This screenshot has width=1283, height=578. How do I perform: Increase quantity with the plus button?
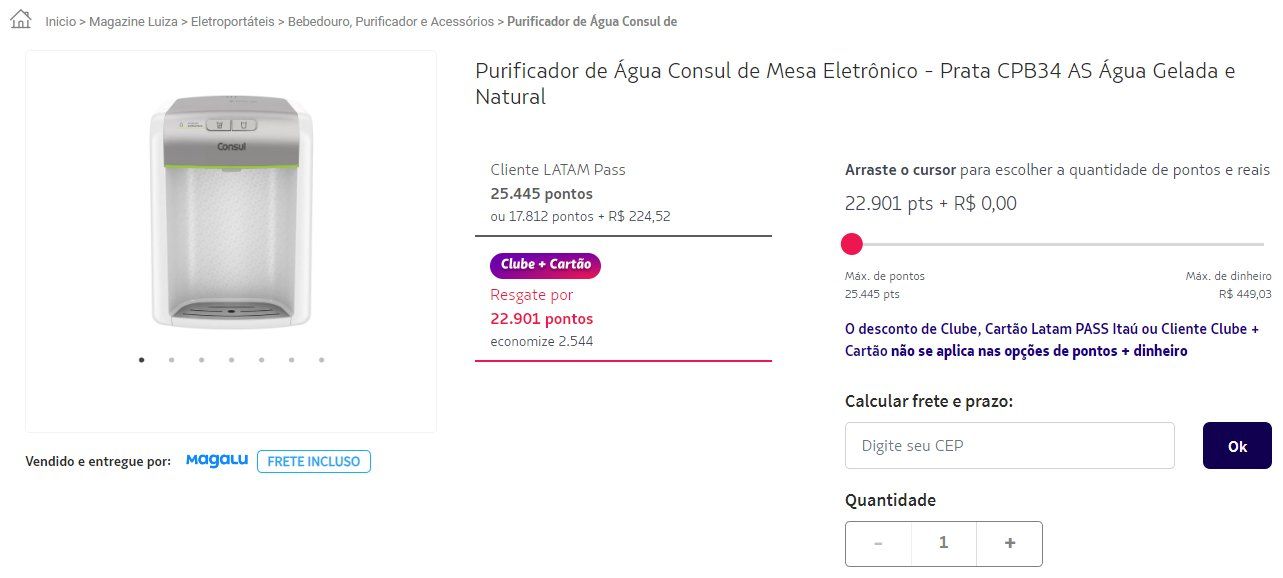click(x=1010, y=544)
